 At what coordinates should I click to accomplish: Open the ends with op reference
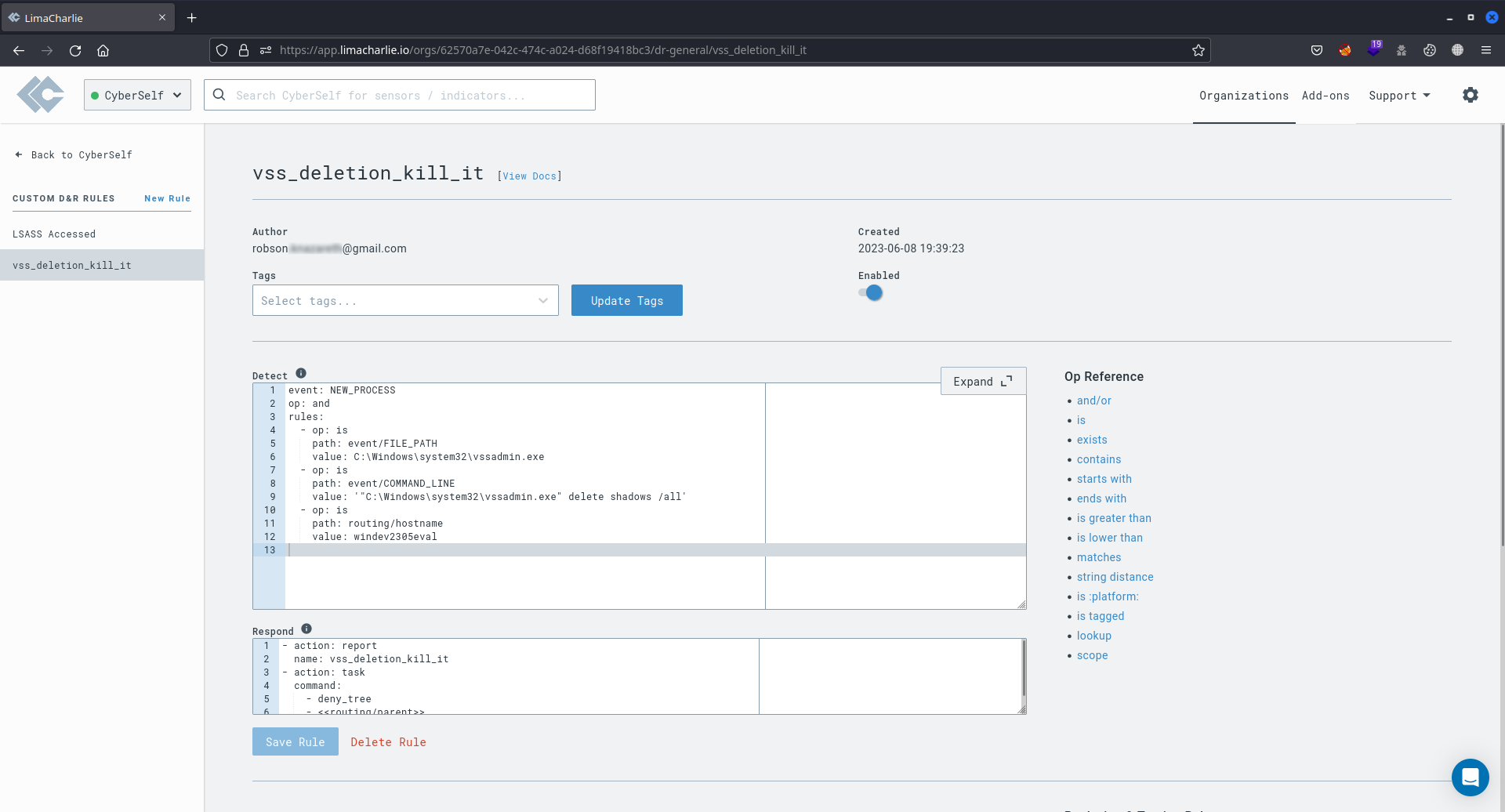pyautogui.click(x=1101, y=498)
